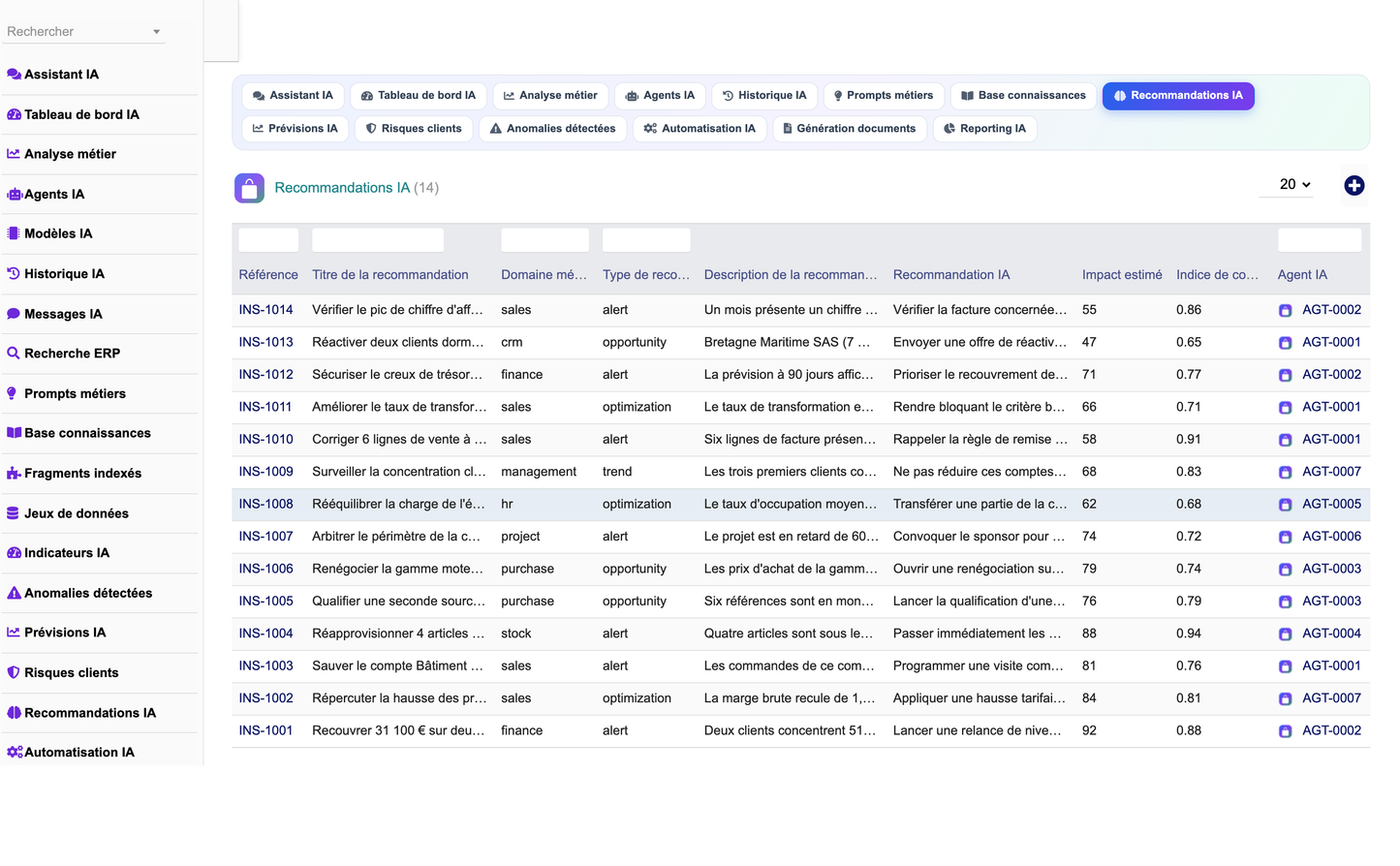Open record INS-1014 link
The image size is (1400, 866).
click(265, 310)
